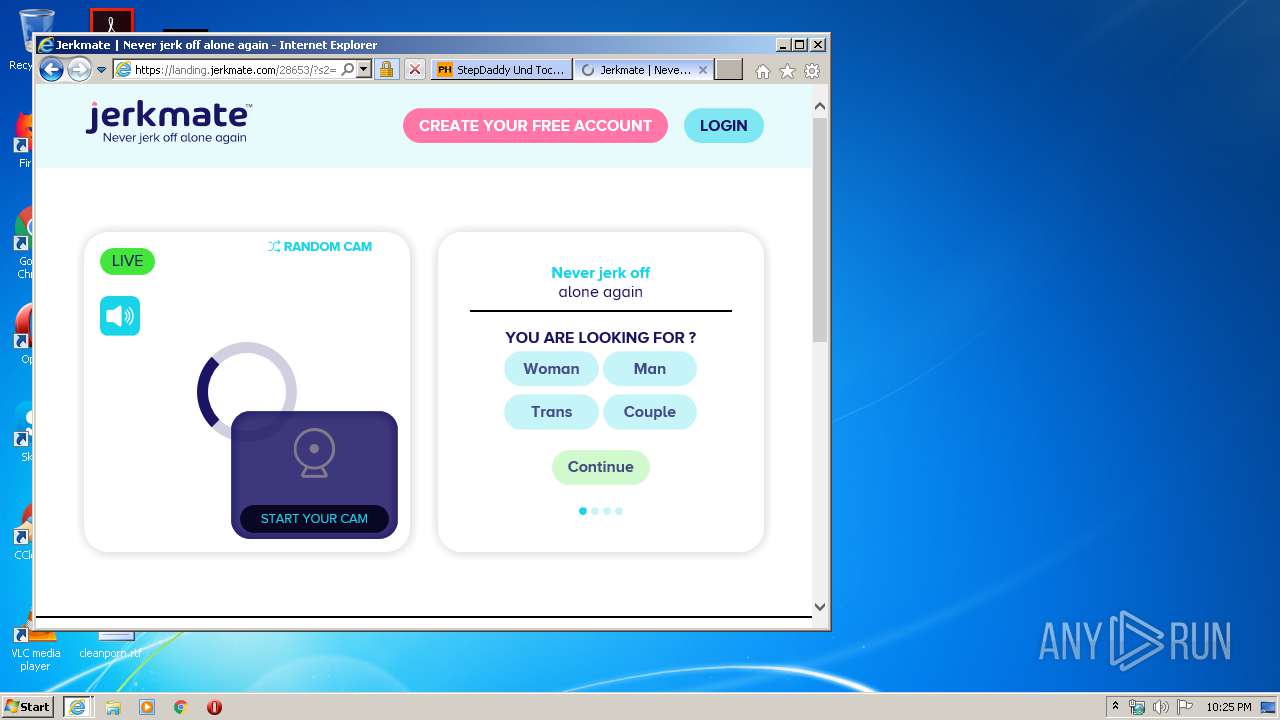
Task: Open a new blank tab
Action: 729,70
